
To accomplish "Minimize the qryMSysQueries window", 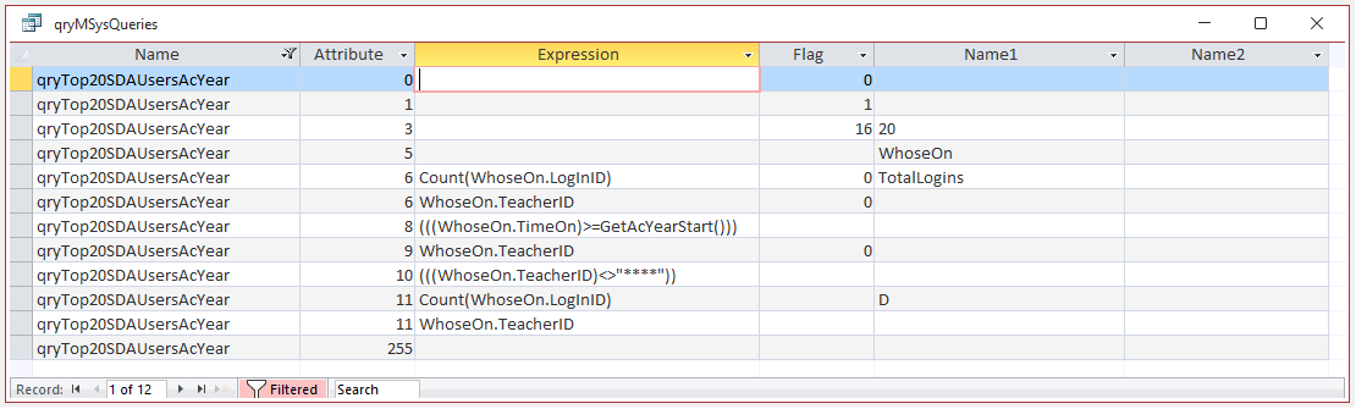I will click(x=1205, y=23).
